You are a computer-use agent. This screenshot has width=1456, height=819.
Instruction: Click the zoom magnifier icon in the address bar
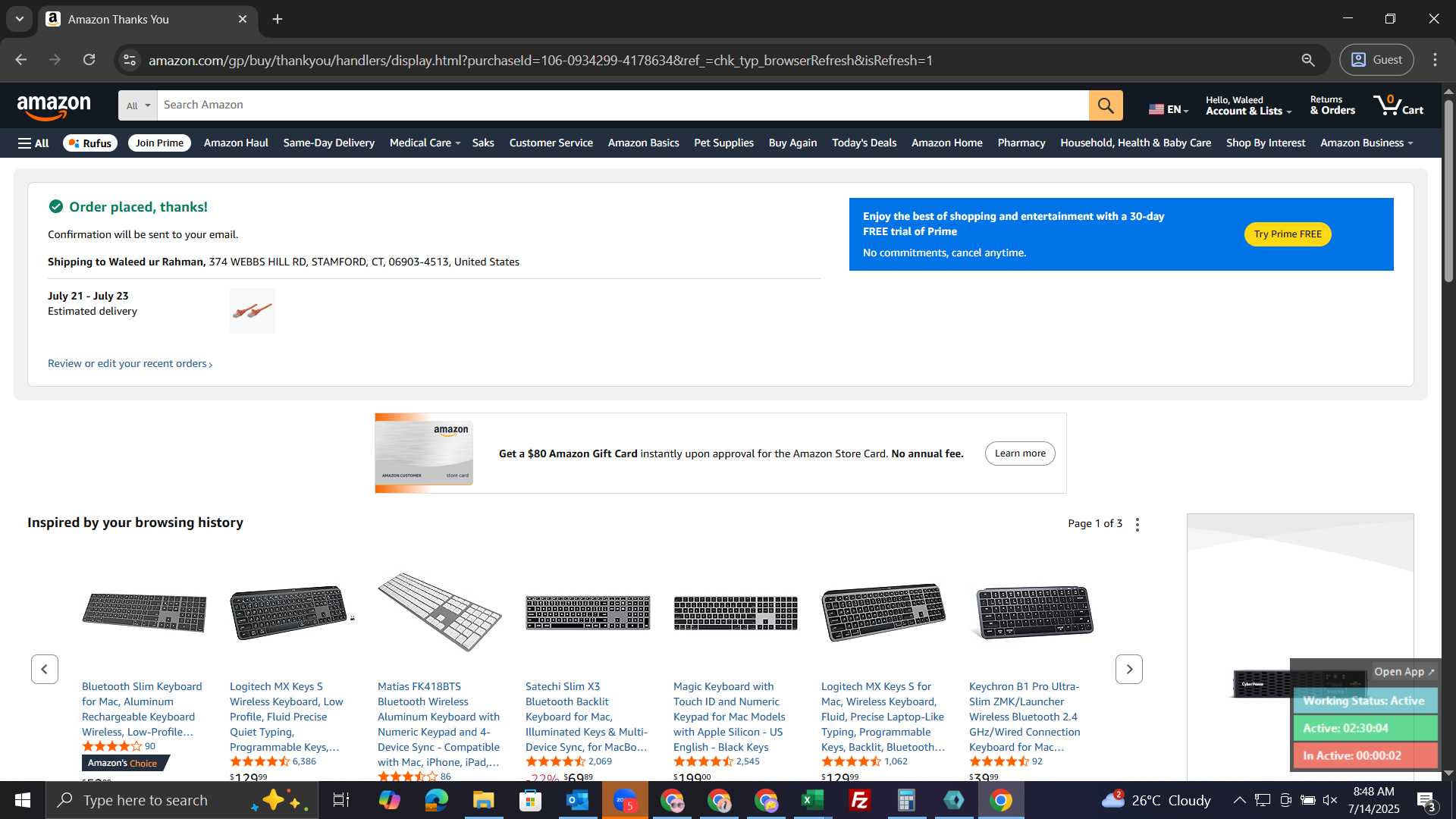(1308, 60)
